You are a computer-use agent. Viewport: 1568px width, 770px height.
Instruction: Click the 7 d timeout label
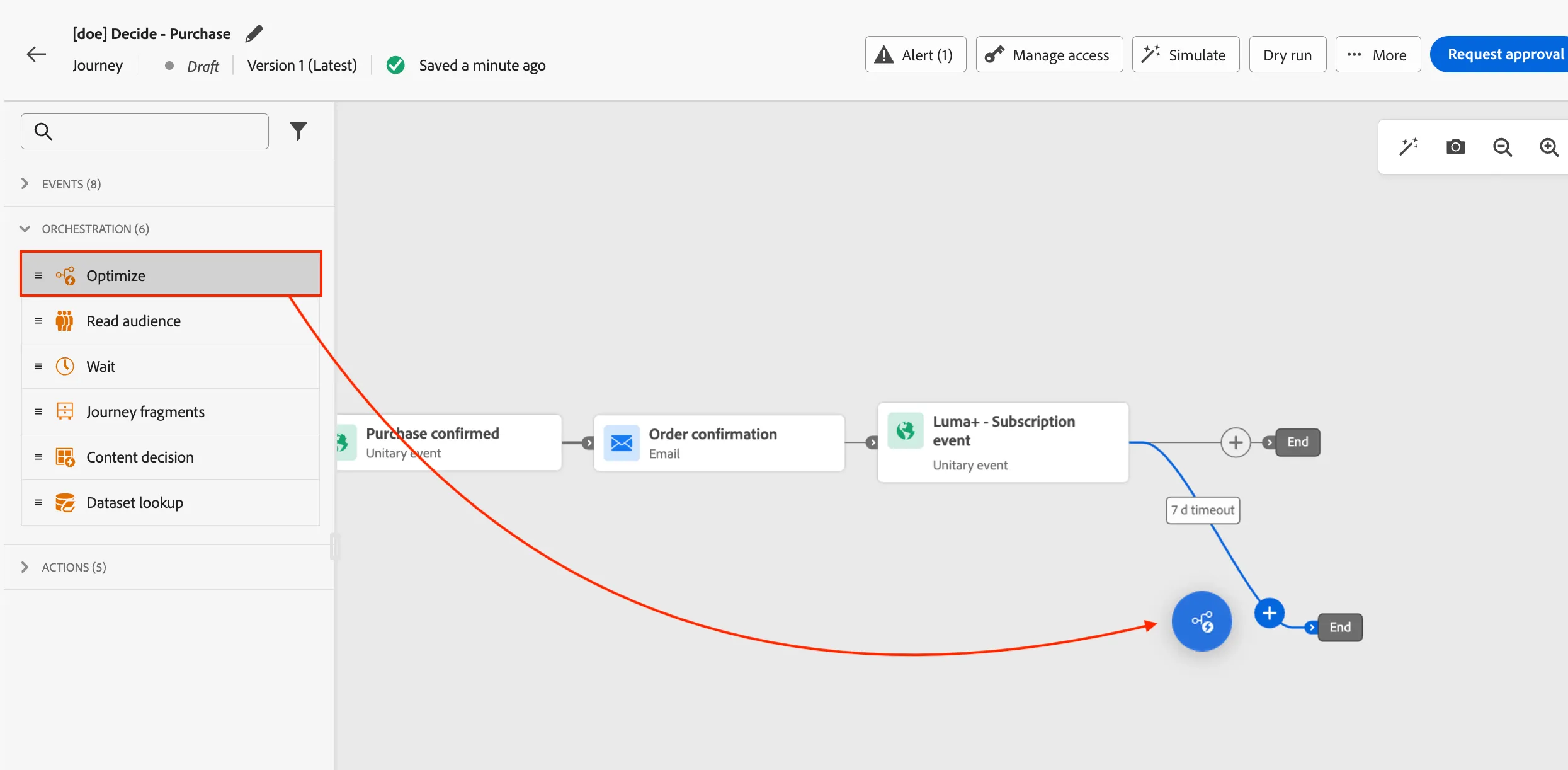coord(1203,510)
